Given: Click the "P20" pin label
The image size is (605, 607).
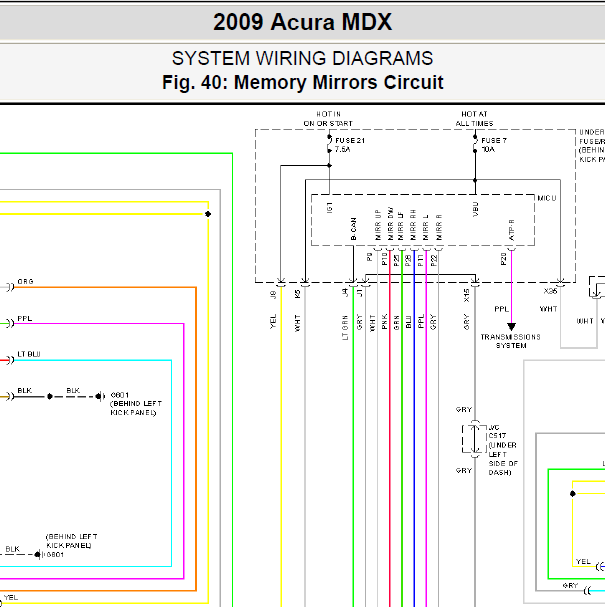Looking at the screenshot, I should [503, 259].
